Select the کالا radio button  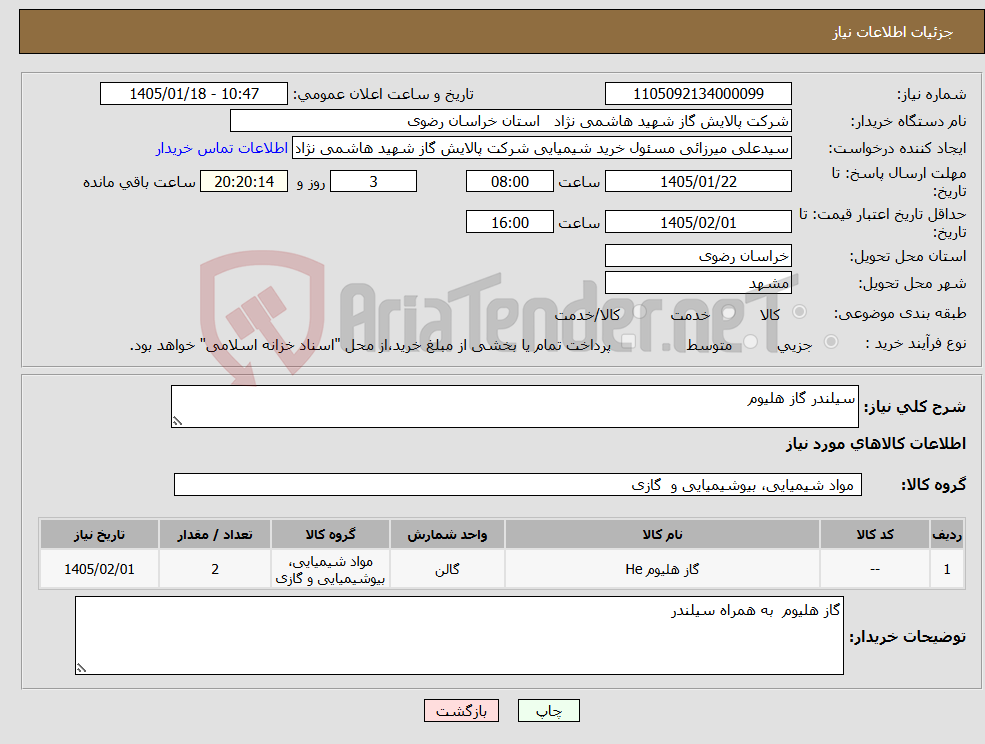point(800,312)
